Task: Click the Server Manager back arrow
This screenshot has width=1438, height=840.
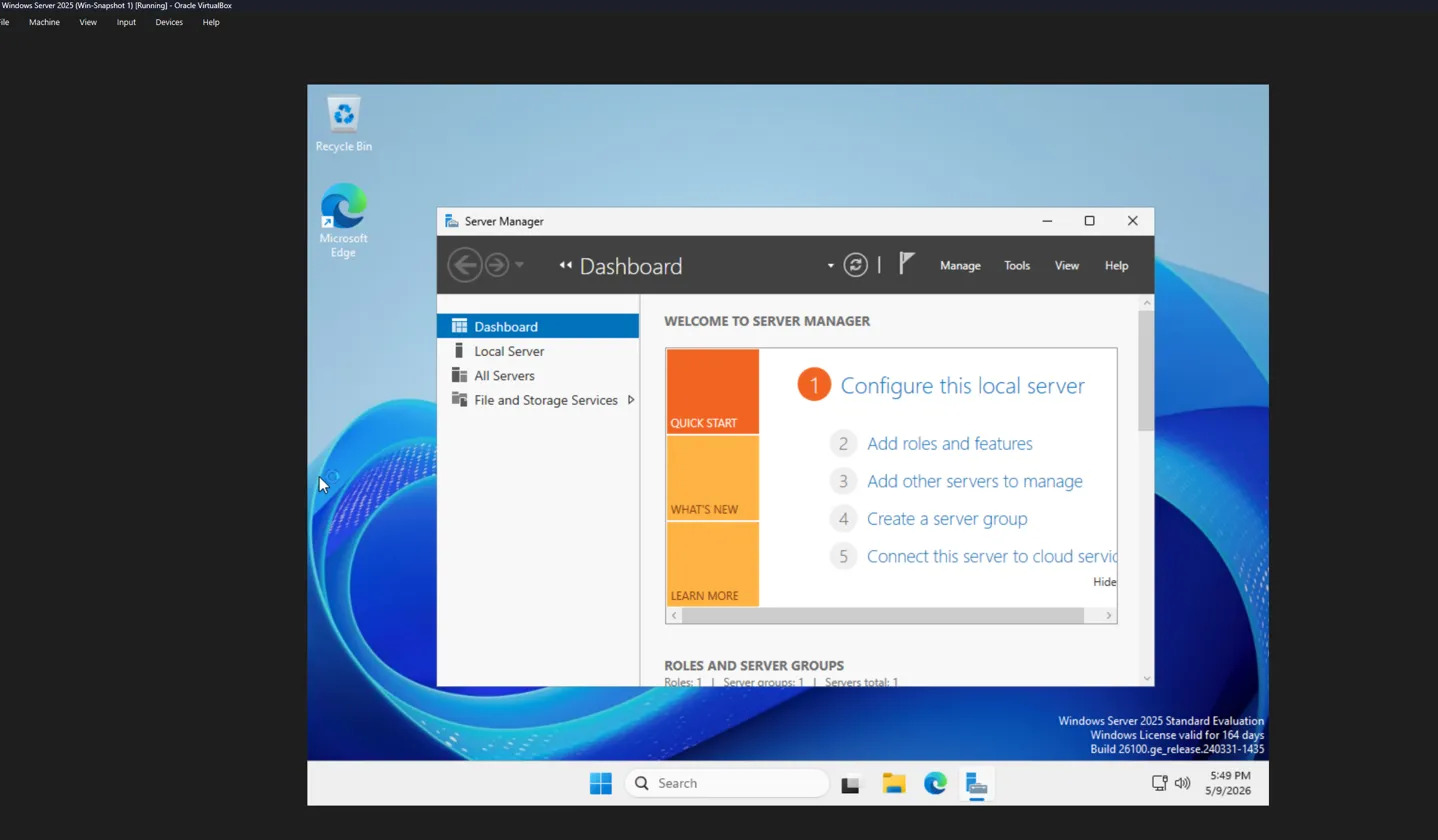Action: tap(464, 265)
